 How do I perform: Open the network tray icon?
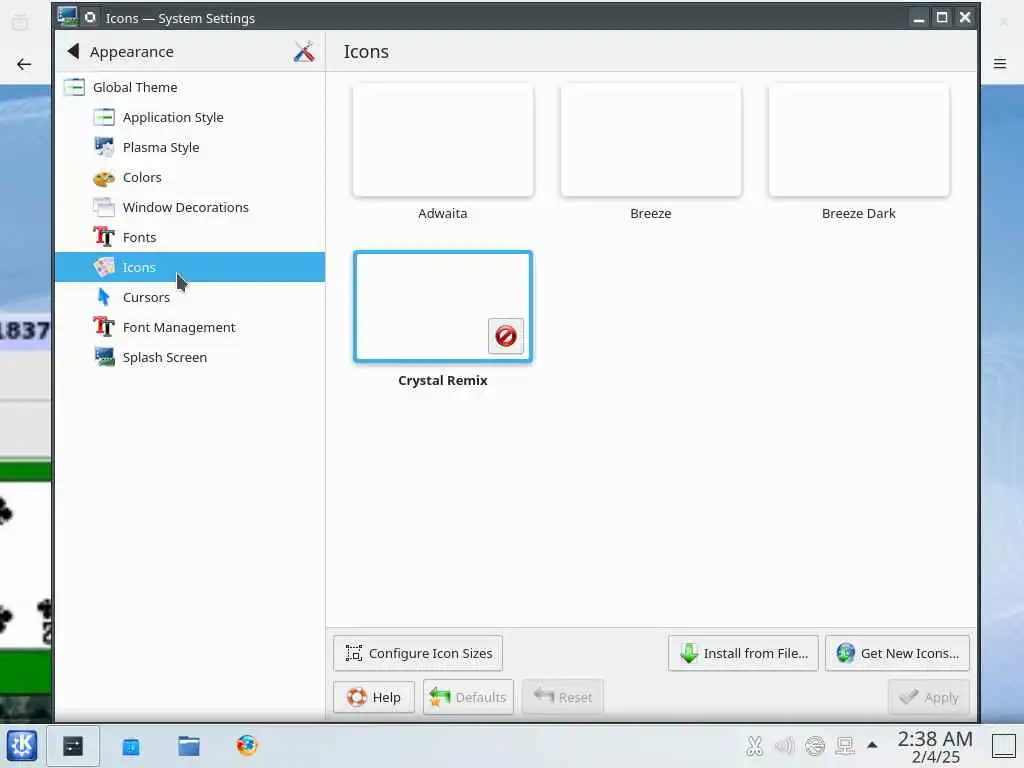pos(845,746)
